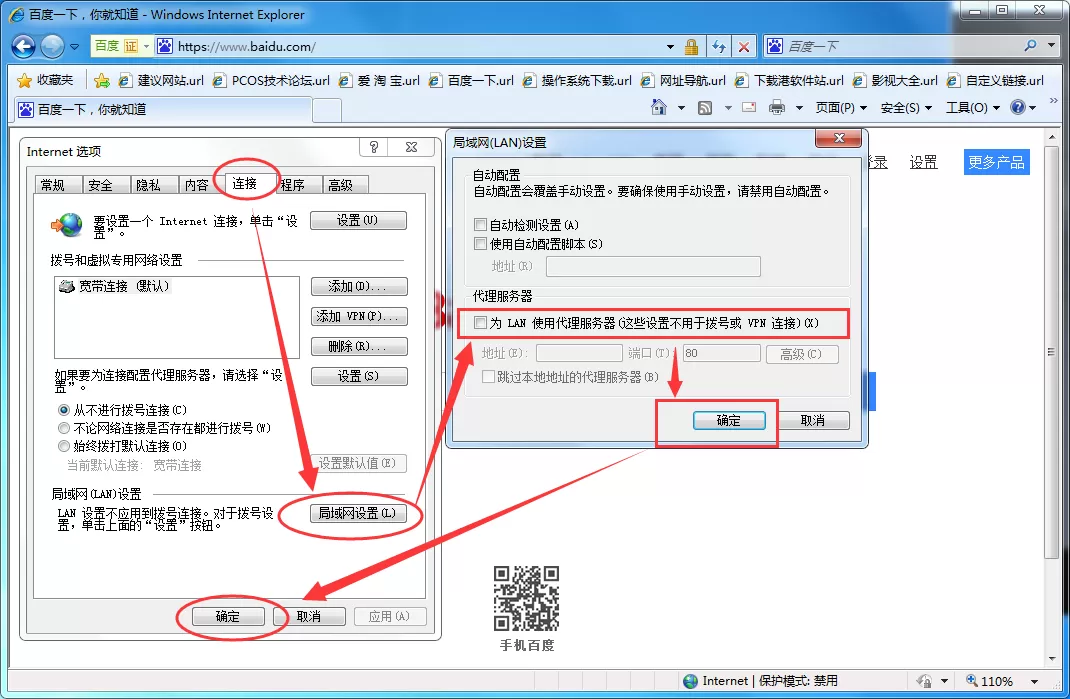This screenshot has height=699, width=1070.
Task: Switch to 连接 tab
Action: coord(244,183)
